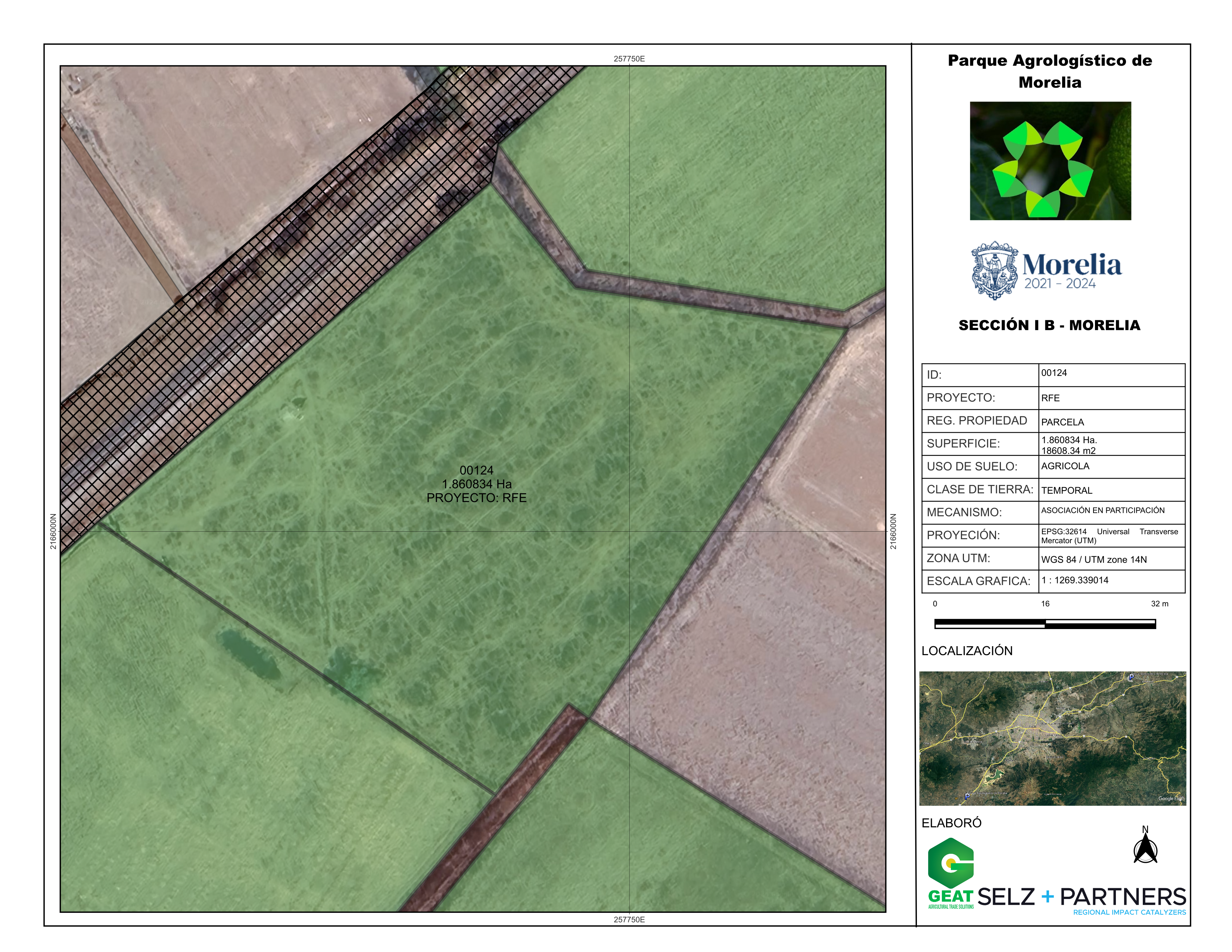Click the green star park logo image
Screen dimensions: 1232x952
pos(1050,161)
